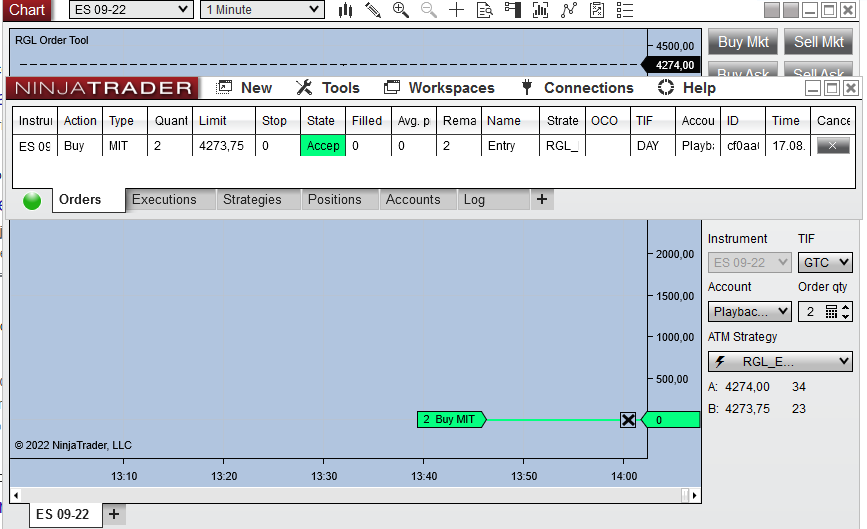Click the limit price cell 4273,75
The height and width of the screenshot is (529, 867).
[223, 146]
